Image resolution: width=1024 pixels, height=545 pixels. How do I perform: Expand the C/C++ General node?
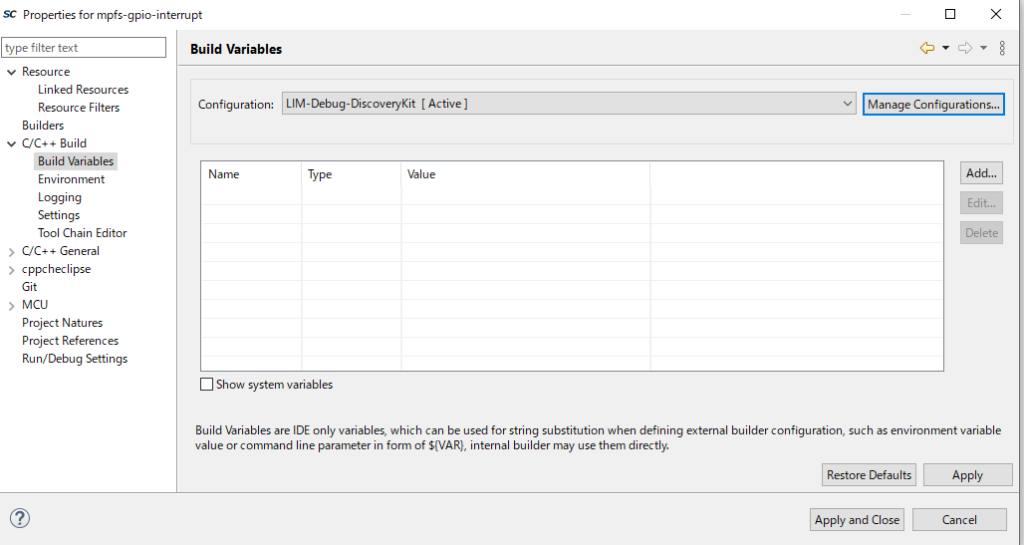click(11, 251)
